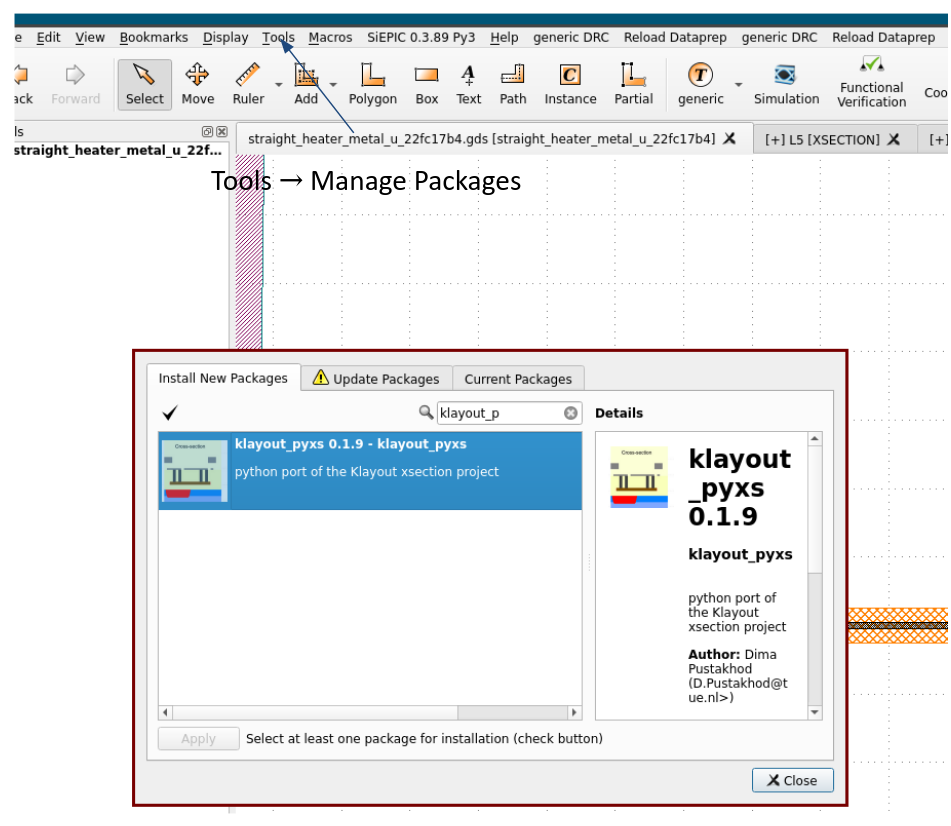Click the Details pane scroll down arrow
The width and height of the screenshot is (951, 826).
(815, 713)
